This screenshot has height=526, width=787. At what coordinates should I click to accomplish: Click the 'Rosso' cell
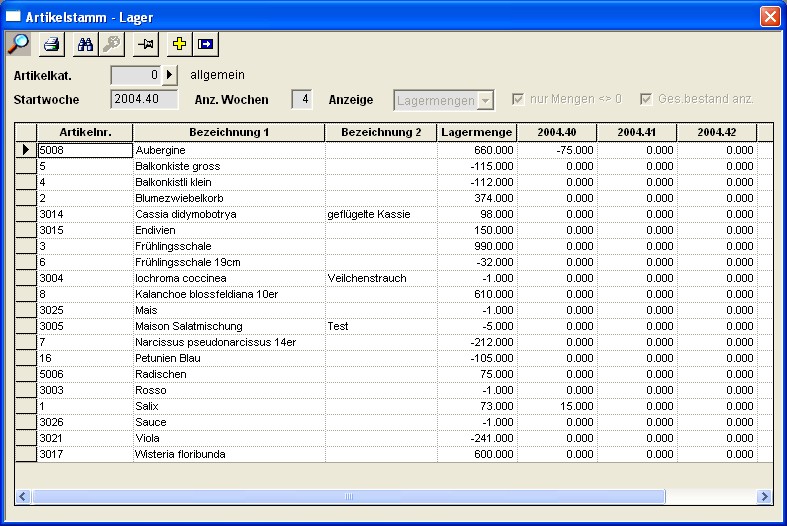click(x=229, y=390)
